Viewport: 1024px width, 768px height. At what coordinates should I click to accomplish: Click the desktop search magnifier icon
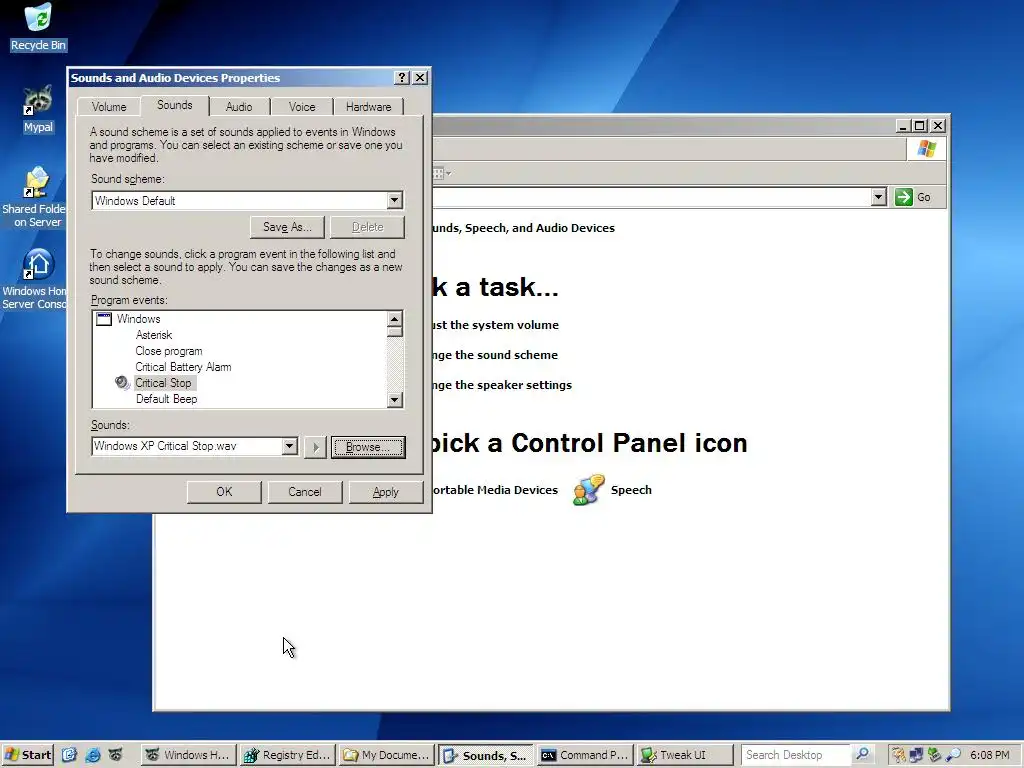(862, 754)
